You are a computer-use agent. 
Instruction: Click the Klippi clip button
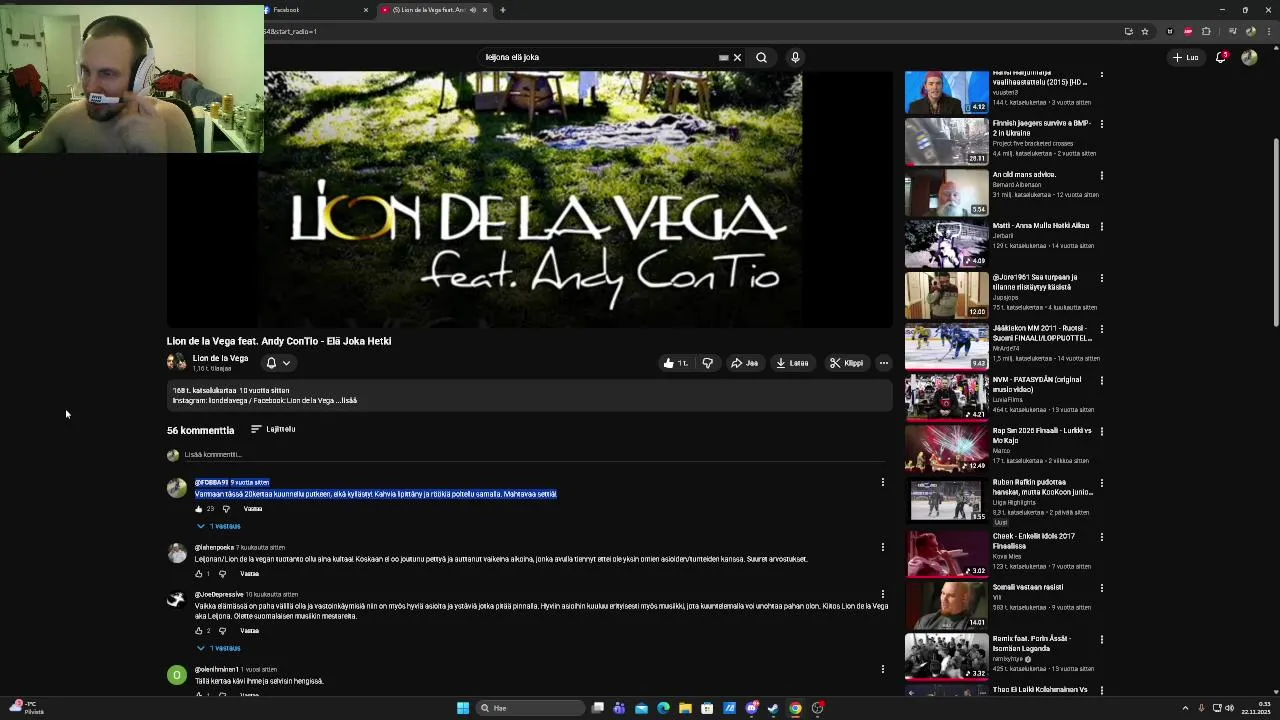(x=846, y=363)
